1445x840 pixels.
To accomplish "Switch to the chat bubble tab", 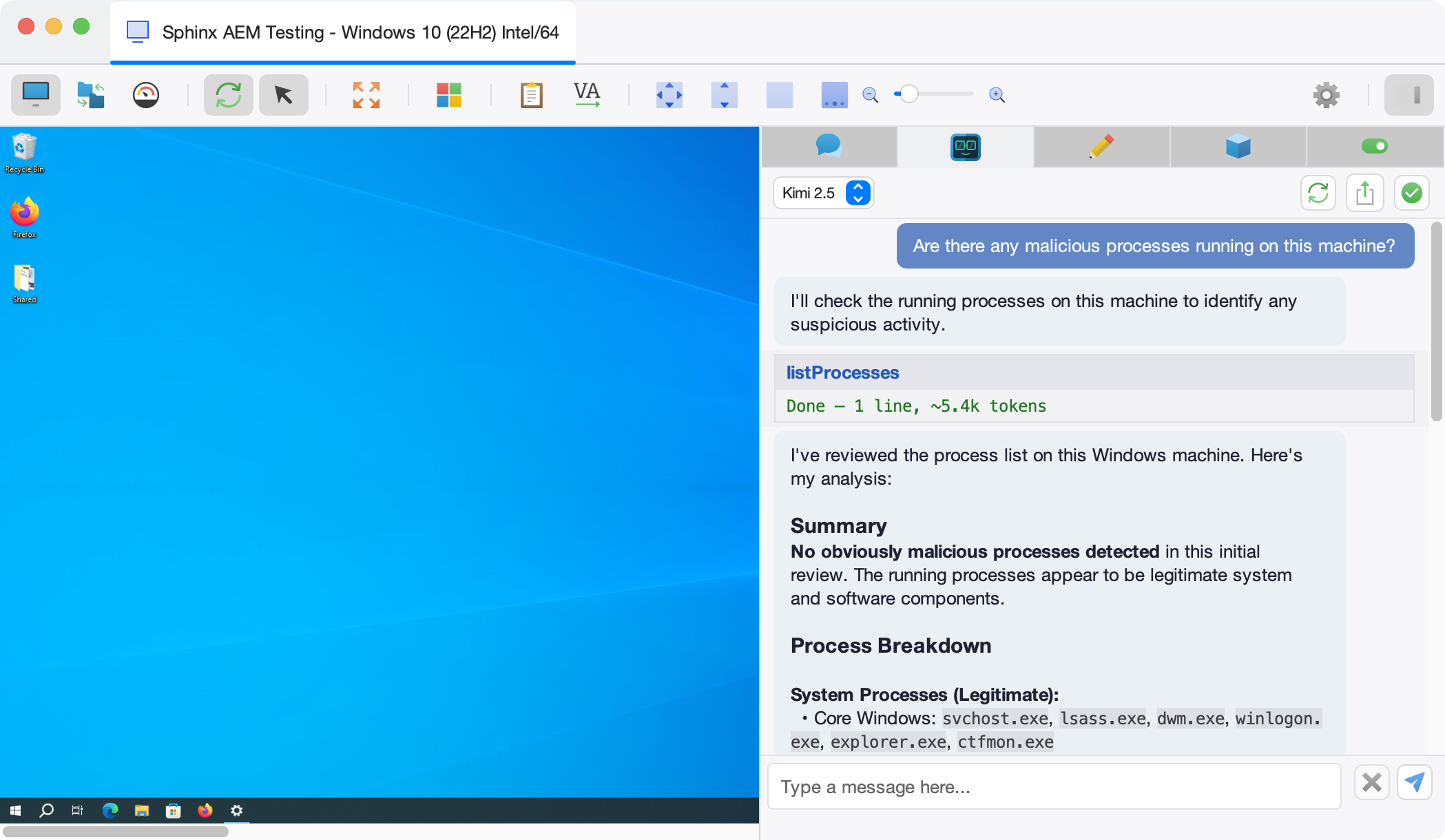I will (x=829, y=147).
